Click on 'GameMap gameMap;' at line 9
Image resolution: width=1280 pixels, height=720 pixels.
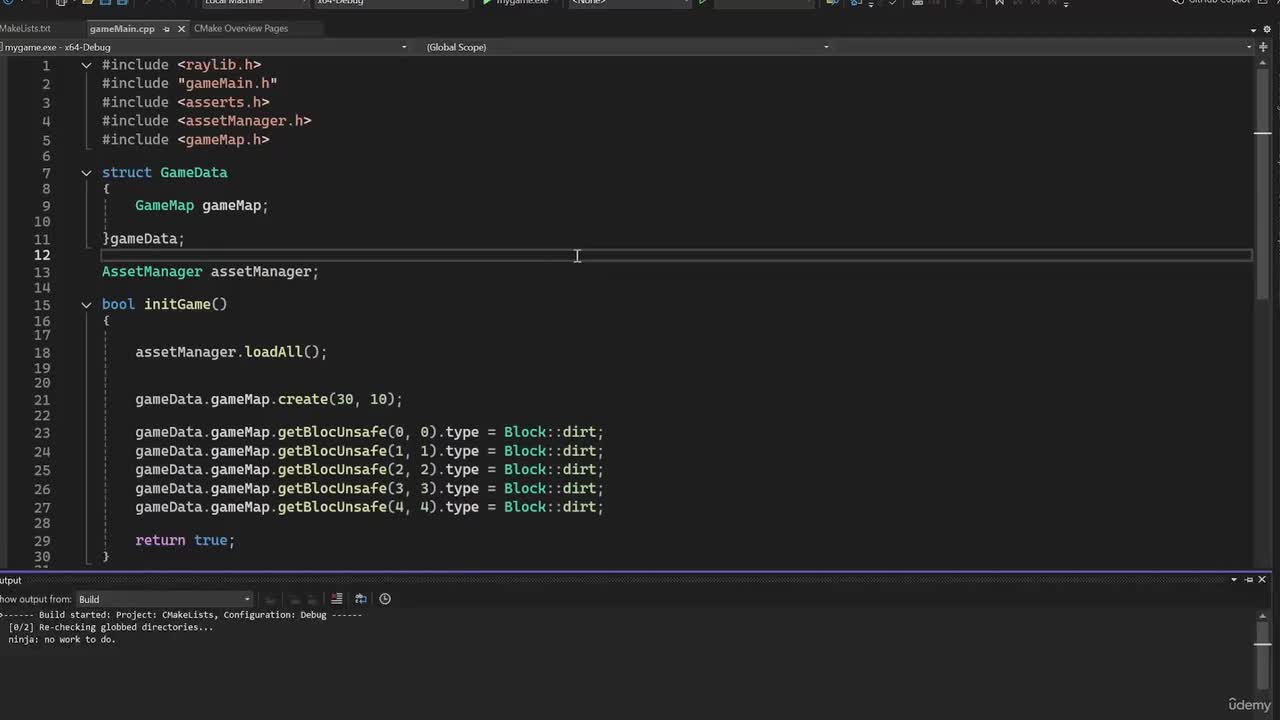click(x=202, y=206)
